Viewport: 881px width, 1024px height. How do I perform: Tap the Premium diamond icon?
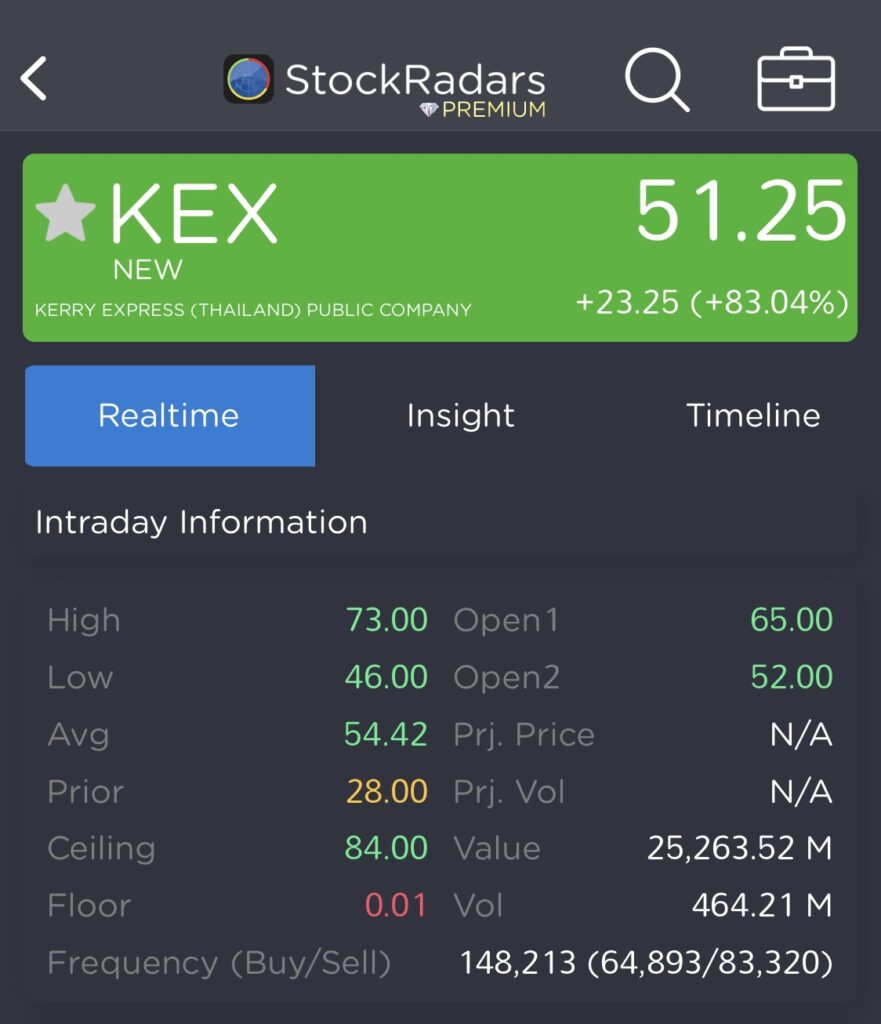coord(429,110)
